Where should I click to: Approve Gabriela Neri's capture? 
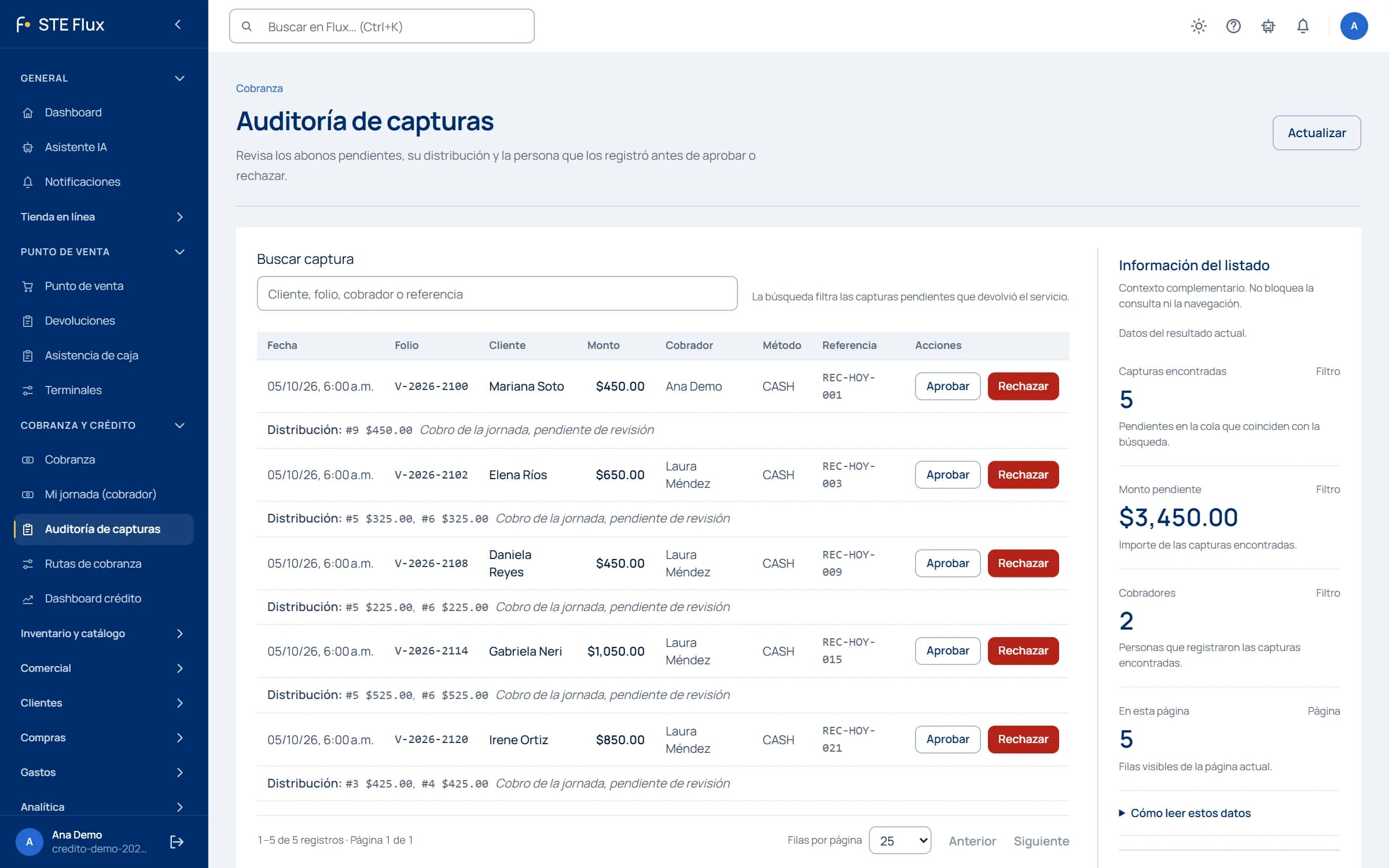tap(947, 650)
